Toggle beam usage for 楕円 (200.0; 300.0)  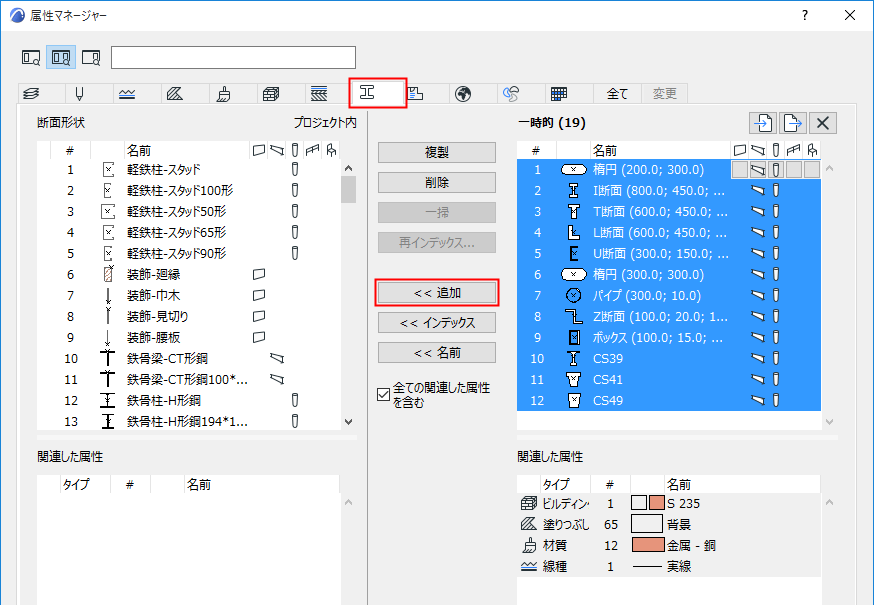pyautogui.click(x=758, y=170)
